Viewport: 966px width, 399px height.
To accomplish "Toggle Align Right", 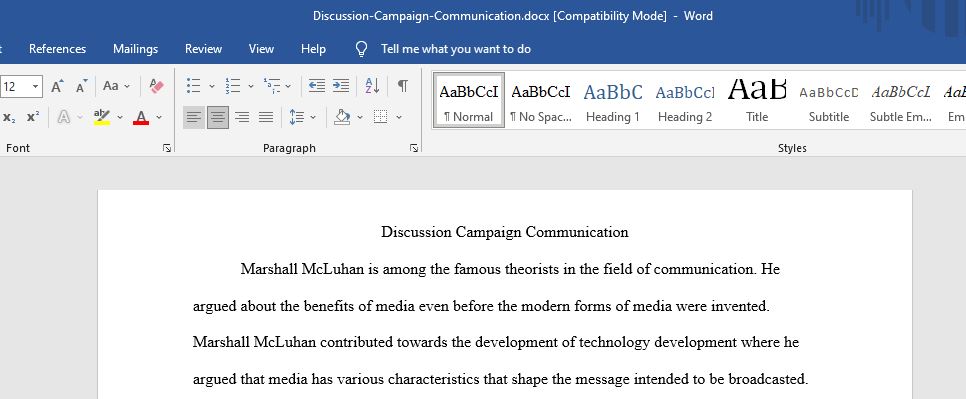I will click(x=242, y=117).
